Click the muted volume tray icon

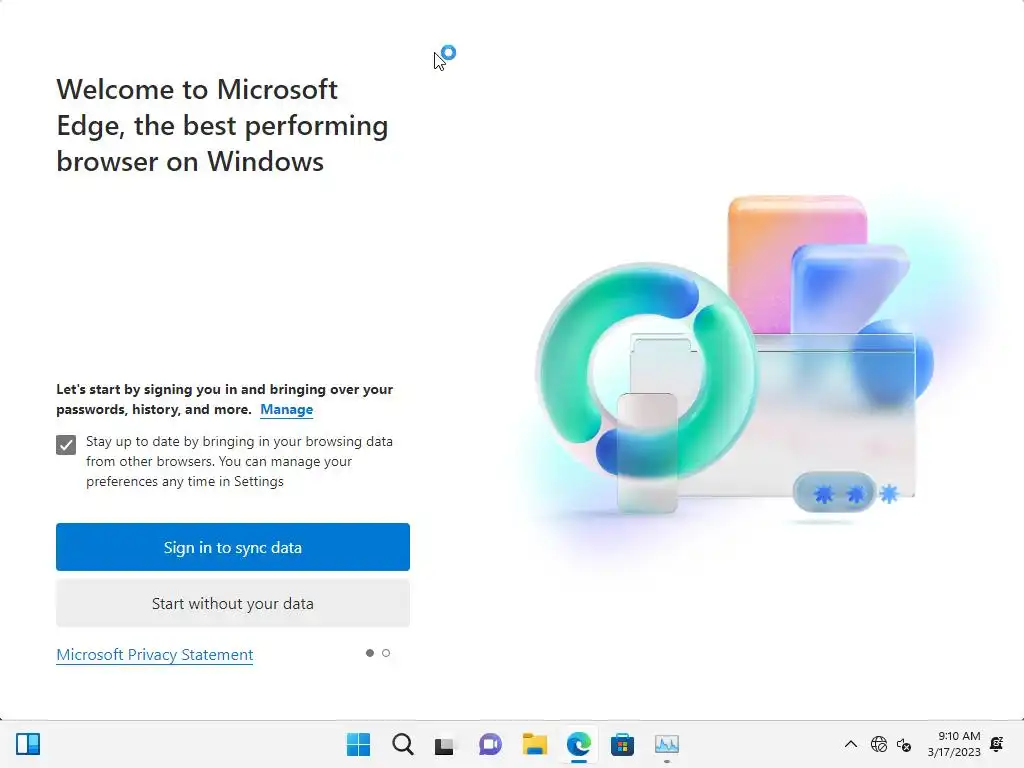coord(904,744)
